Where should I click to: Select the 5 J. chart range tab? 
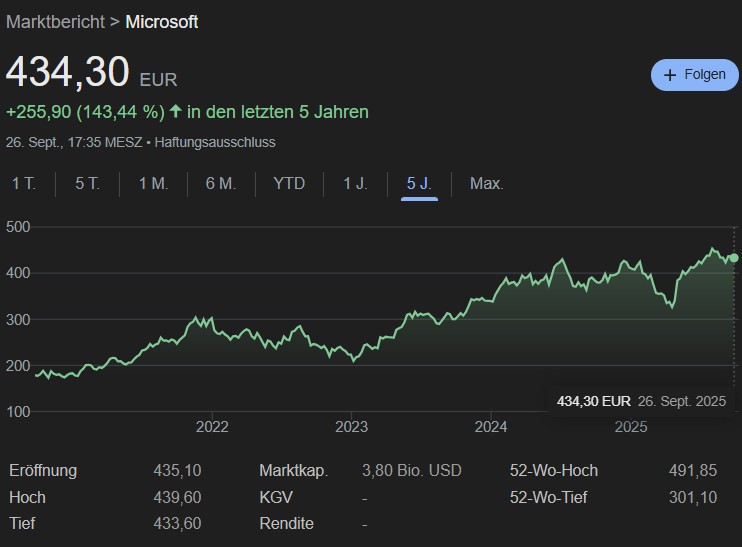pos(419,184)
